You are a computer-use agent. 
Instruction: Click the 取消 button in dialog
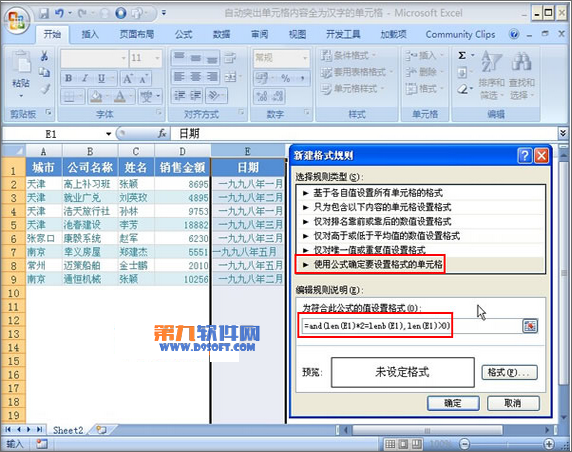click(x=513, y=403)
